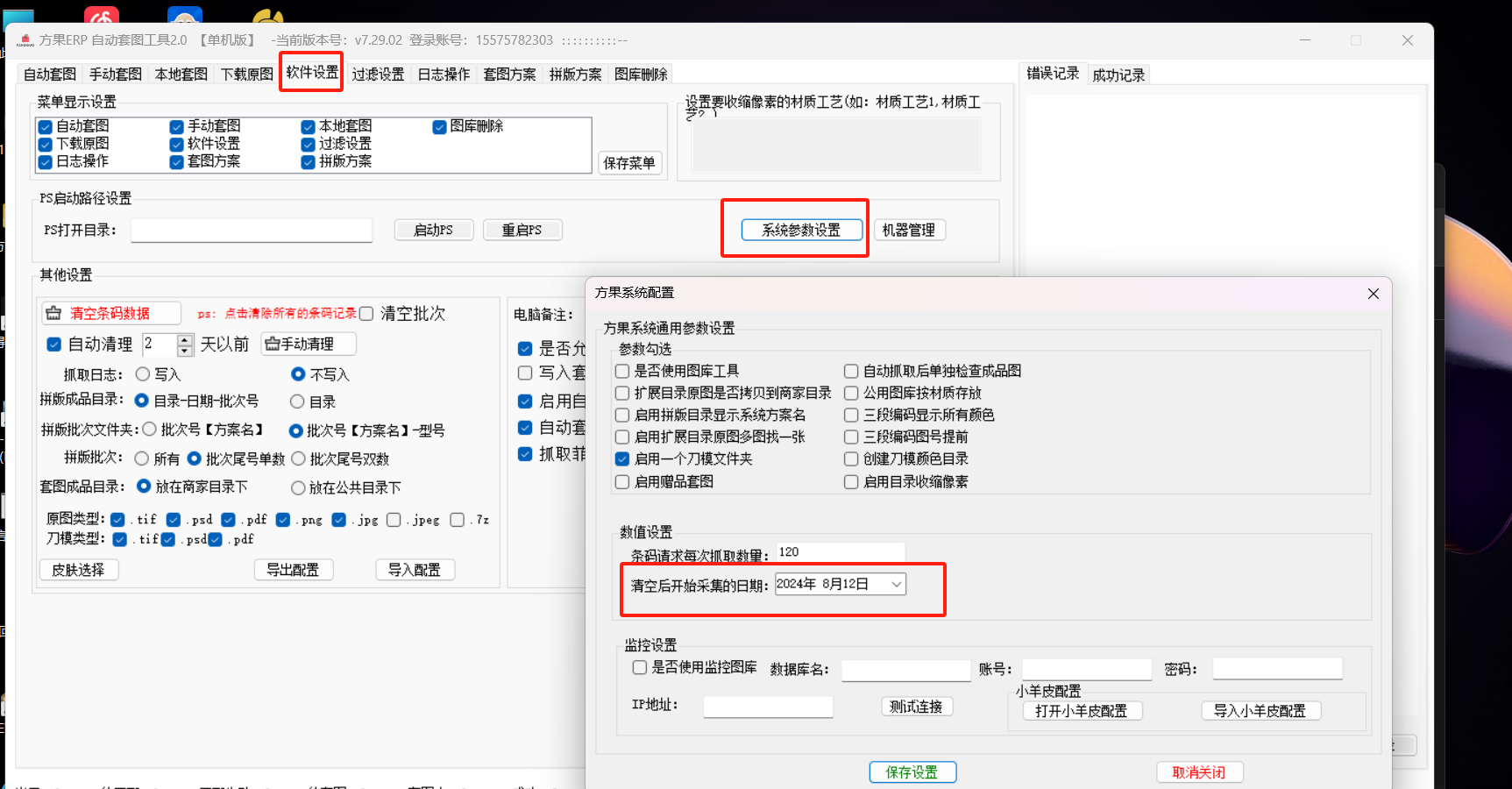This screenshot has height=789, width=1512.
Task: Click the 重启PS button
Action: point(522,230)
